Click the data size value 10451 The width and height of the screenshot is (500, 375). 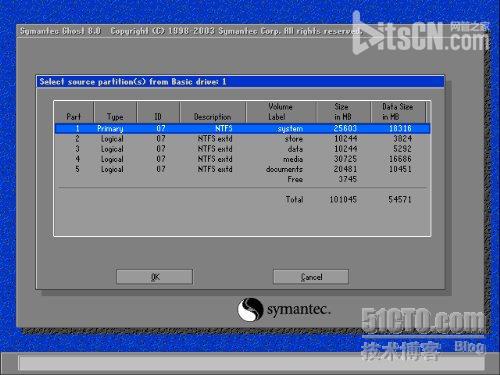[x=400, y=169]
